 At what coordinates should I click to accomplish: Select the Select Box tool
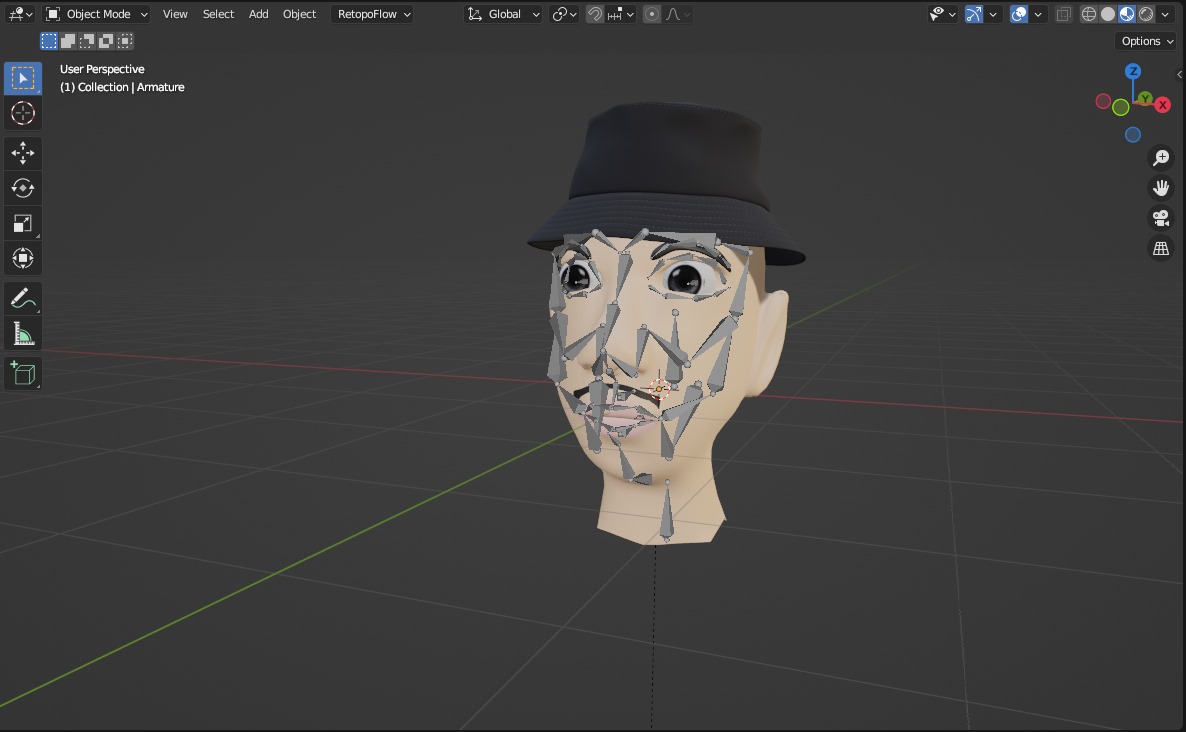click(23, 79)
